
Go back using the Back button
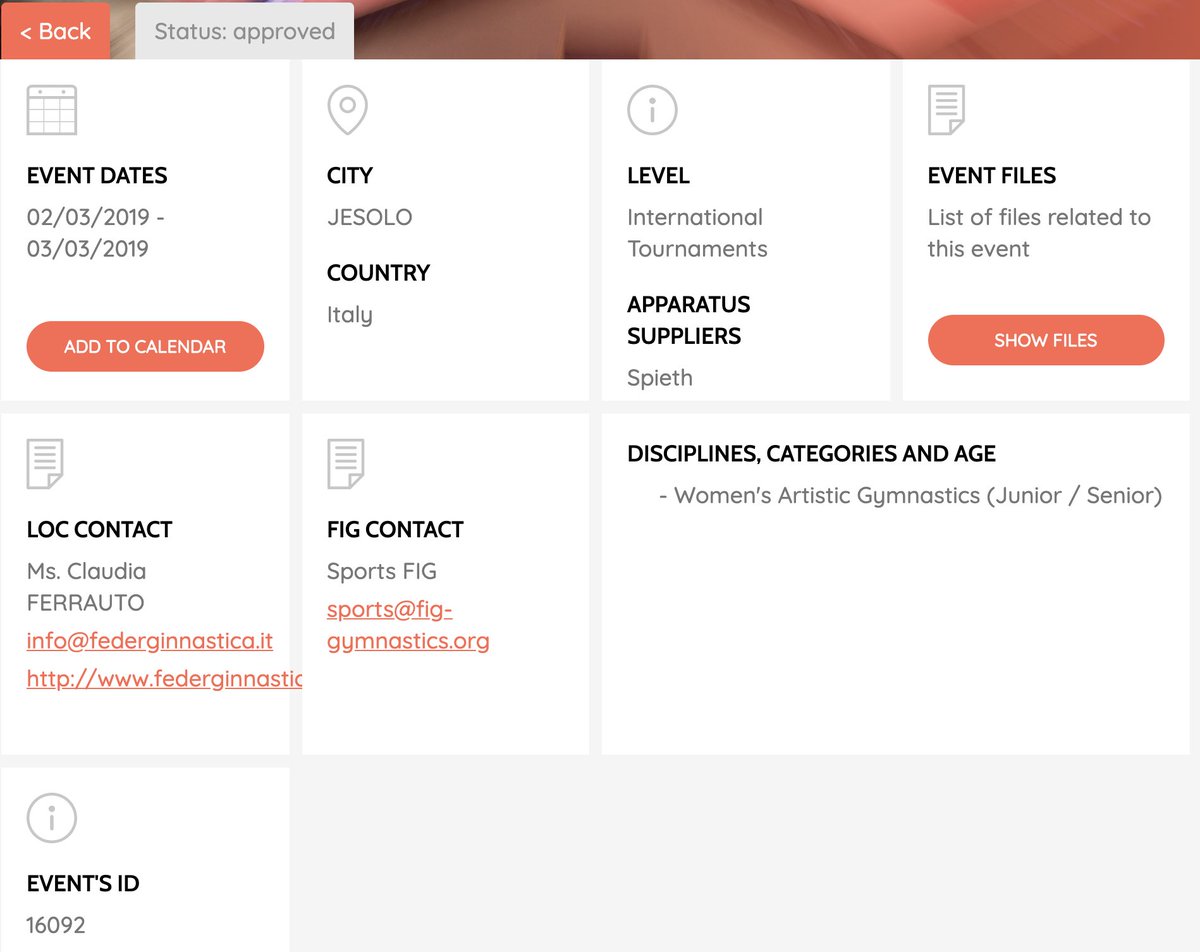click(55, 31)
